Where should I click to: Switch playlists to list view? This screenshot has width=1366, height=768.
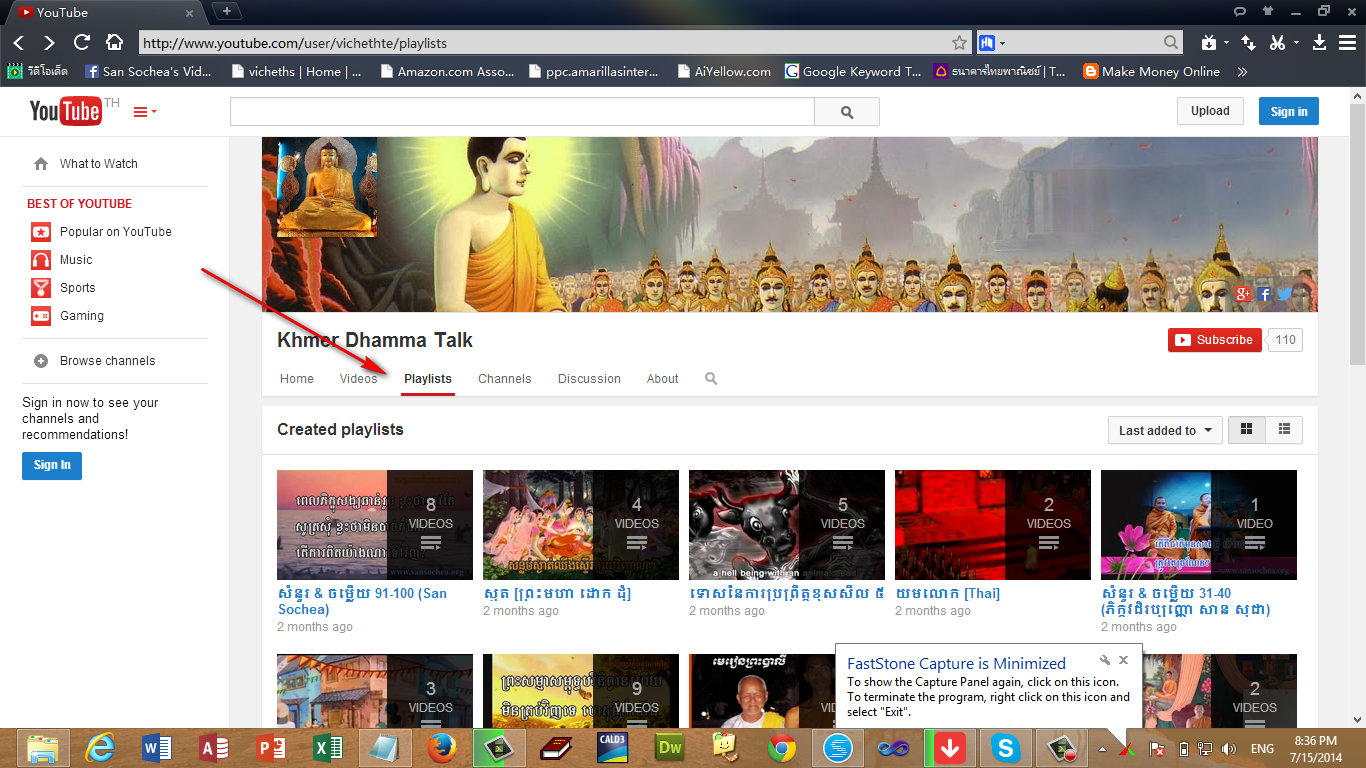pos(1284,430)
